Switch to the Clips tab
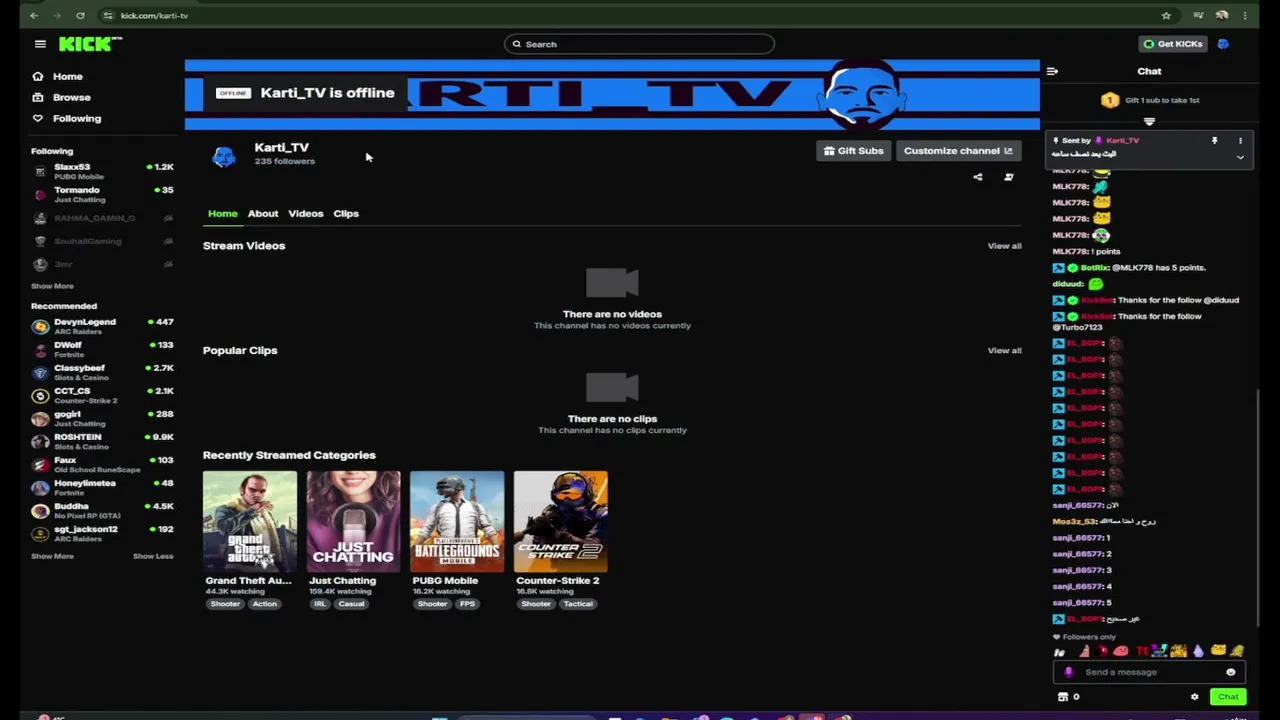Image resolution: width=1280 pixels, height=720 pixels. [346, 213]
